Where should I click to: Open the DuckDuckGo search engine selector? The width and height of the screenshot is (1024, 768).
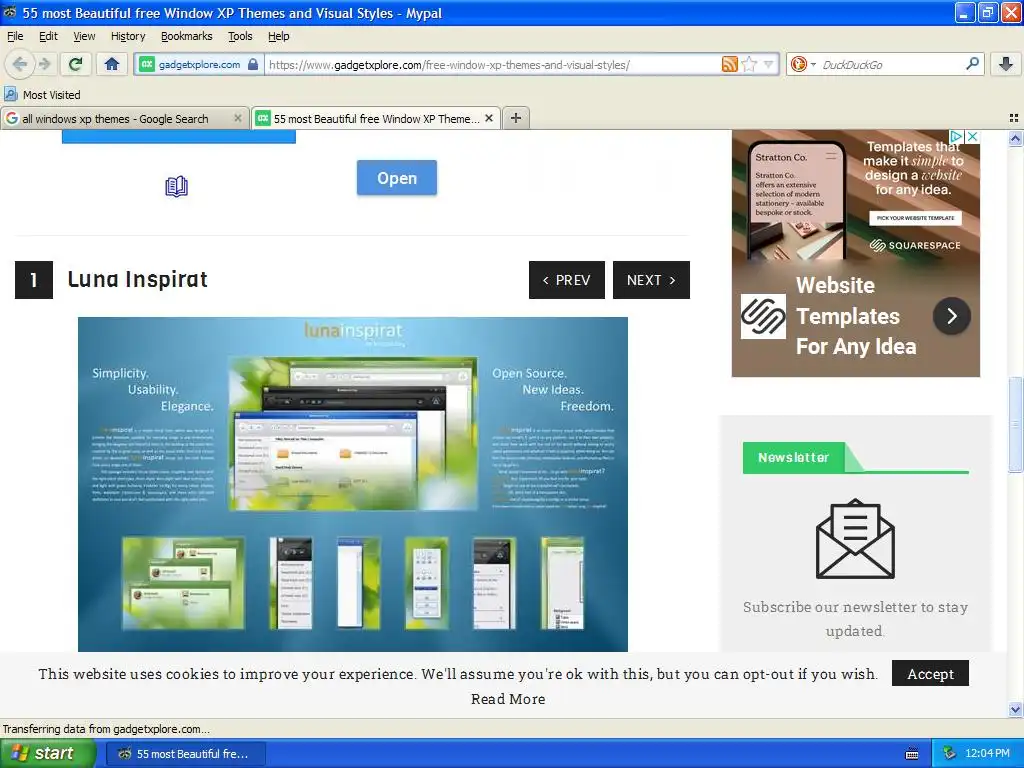point(803,64)
